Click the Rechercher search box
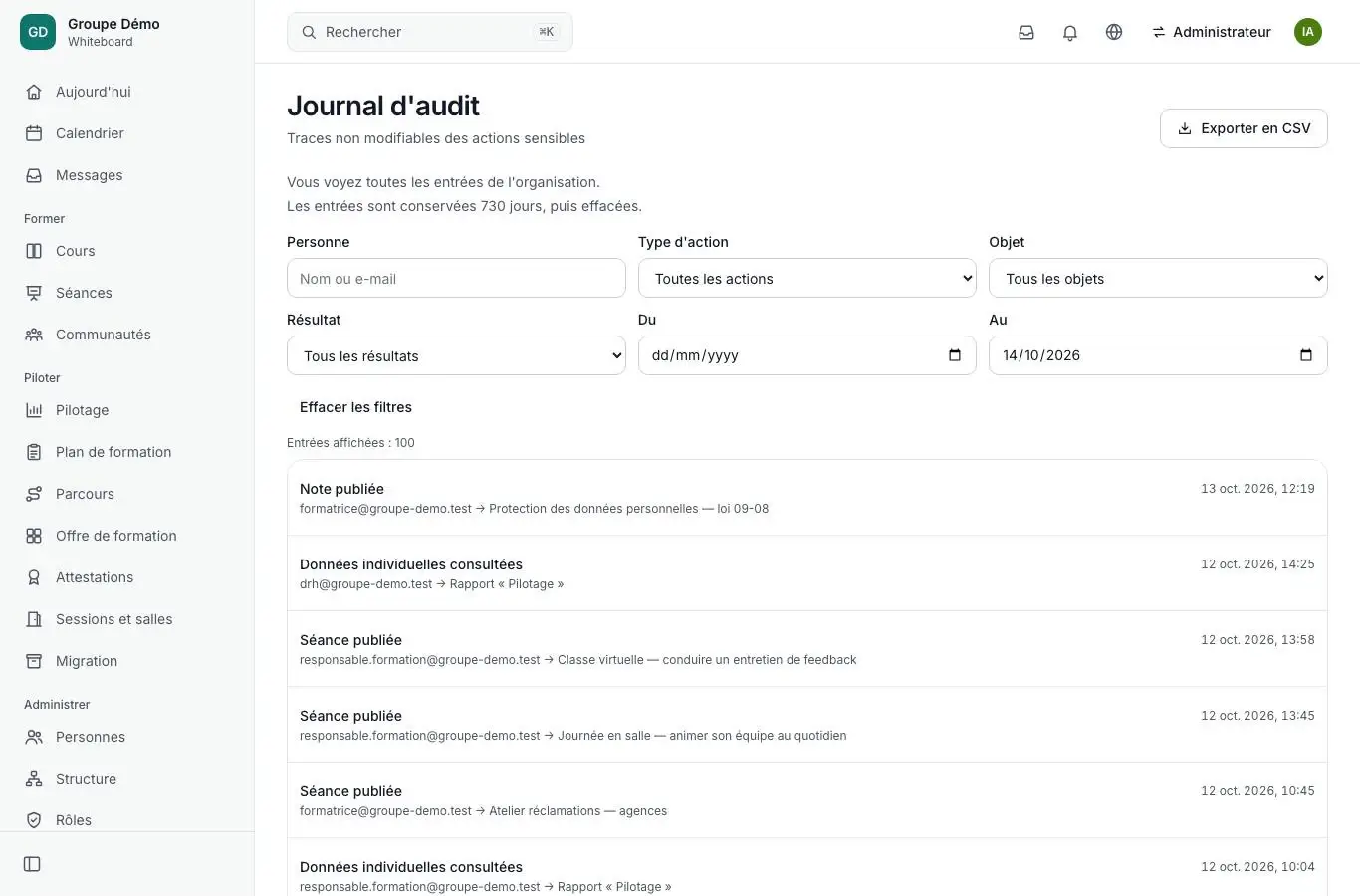Viewport: 1360px width, 896px height. coord(430,32)
